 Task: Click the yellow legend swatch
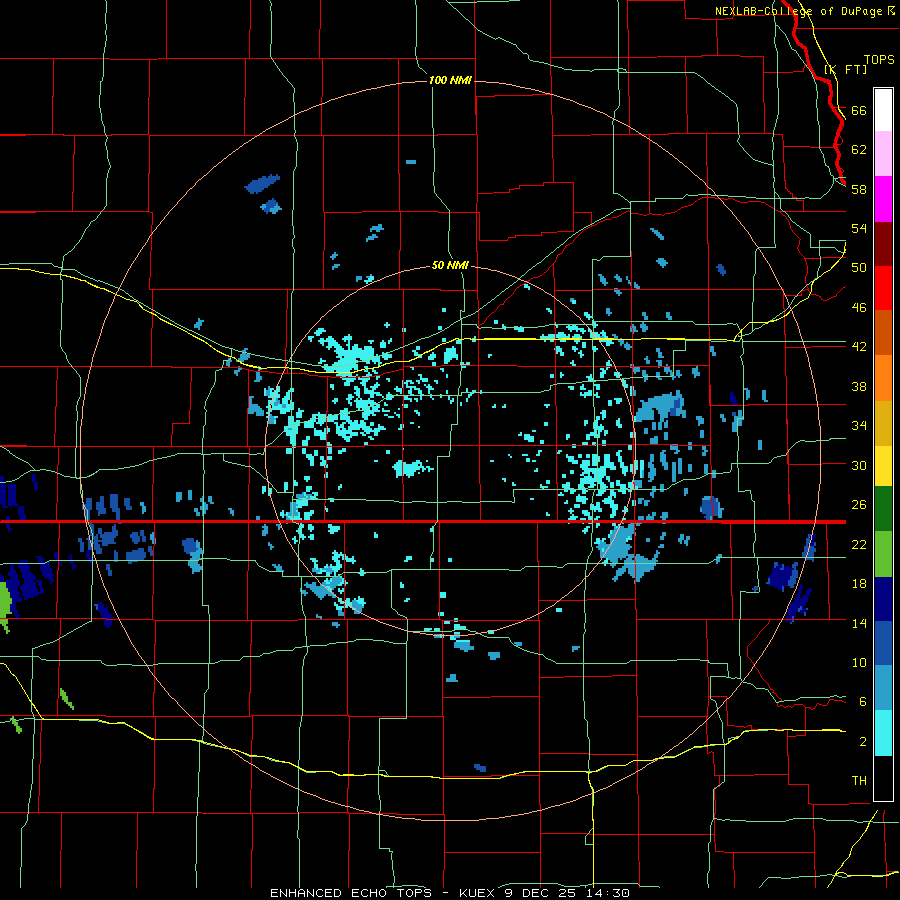(x=883, y=466)
